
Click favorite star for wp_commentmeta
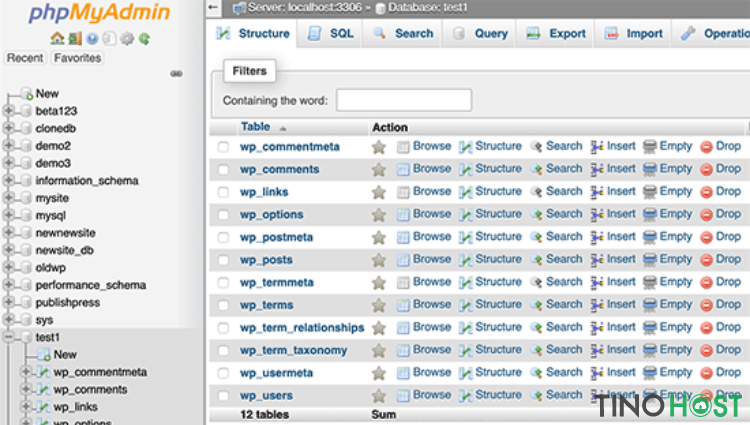pyautogui.click(x=379, y=147)
